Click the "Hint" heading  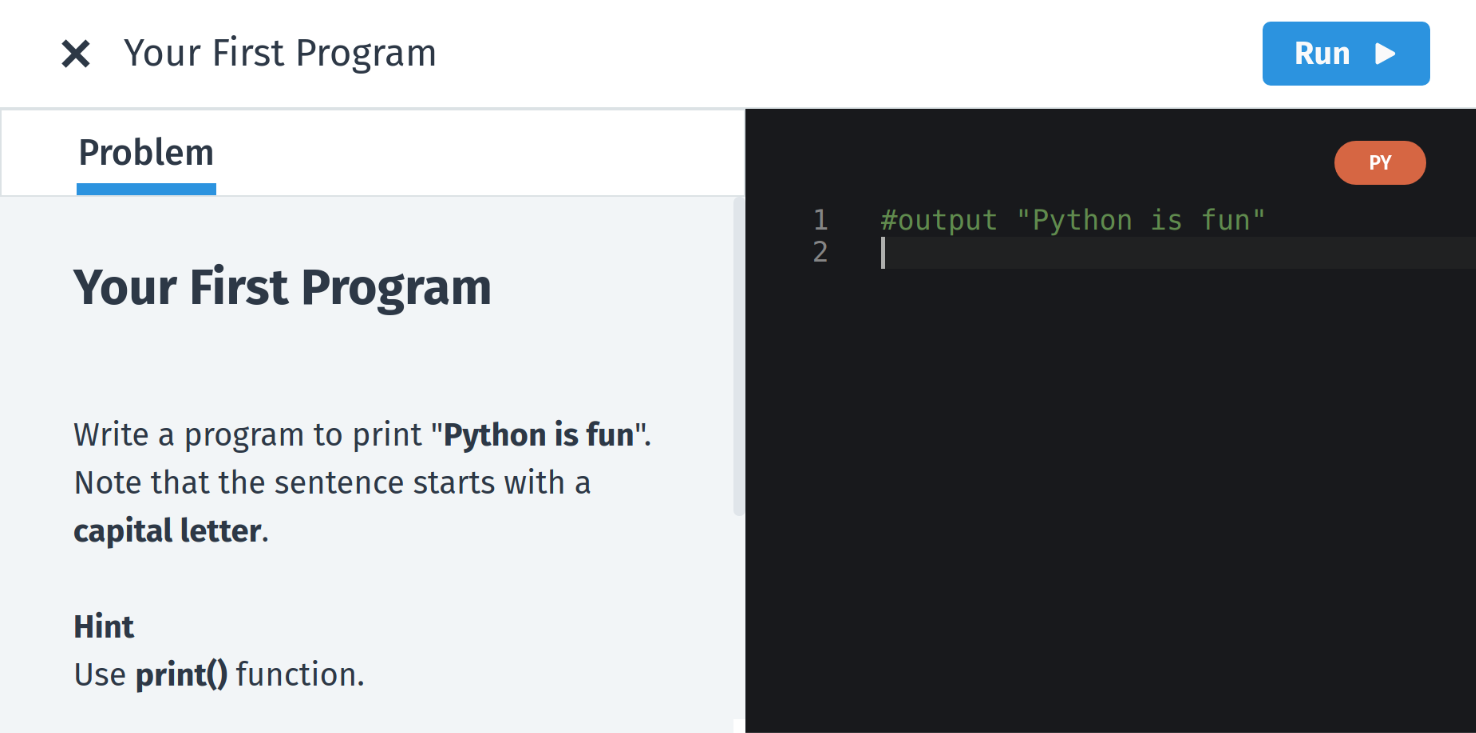click(104, 627)
